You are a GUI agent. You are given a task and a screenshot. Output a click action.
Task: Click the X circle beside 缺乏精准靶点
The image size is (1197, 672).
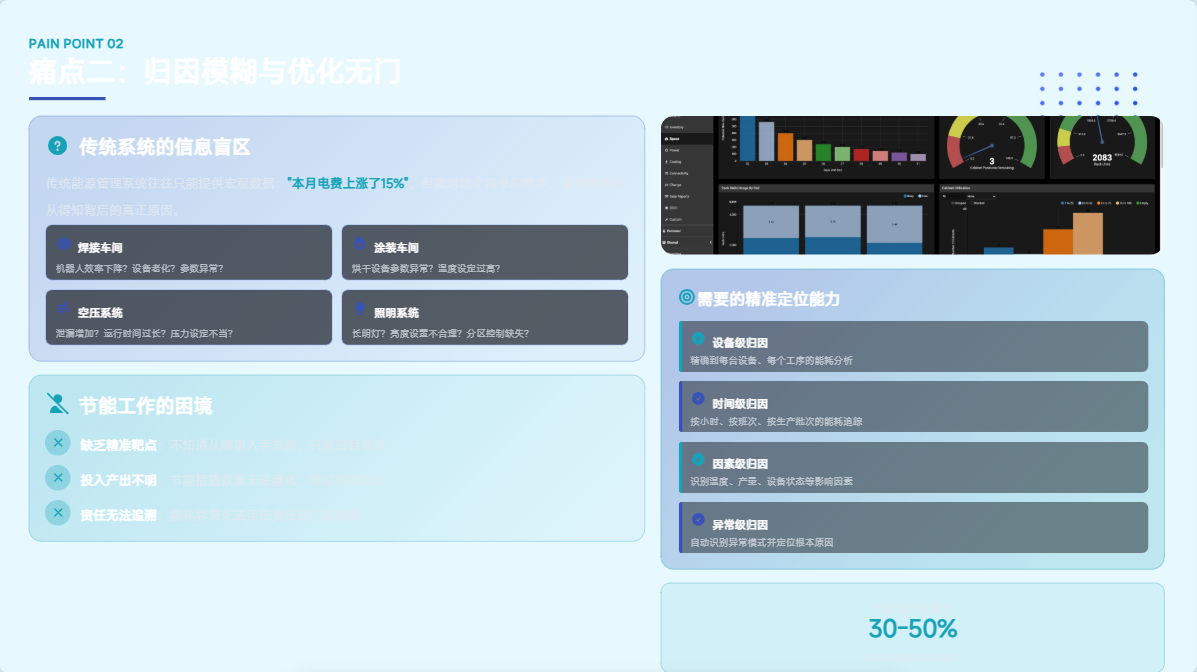point(58,443)
